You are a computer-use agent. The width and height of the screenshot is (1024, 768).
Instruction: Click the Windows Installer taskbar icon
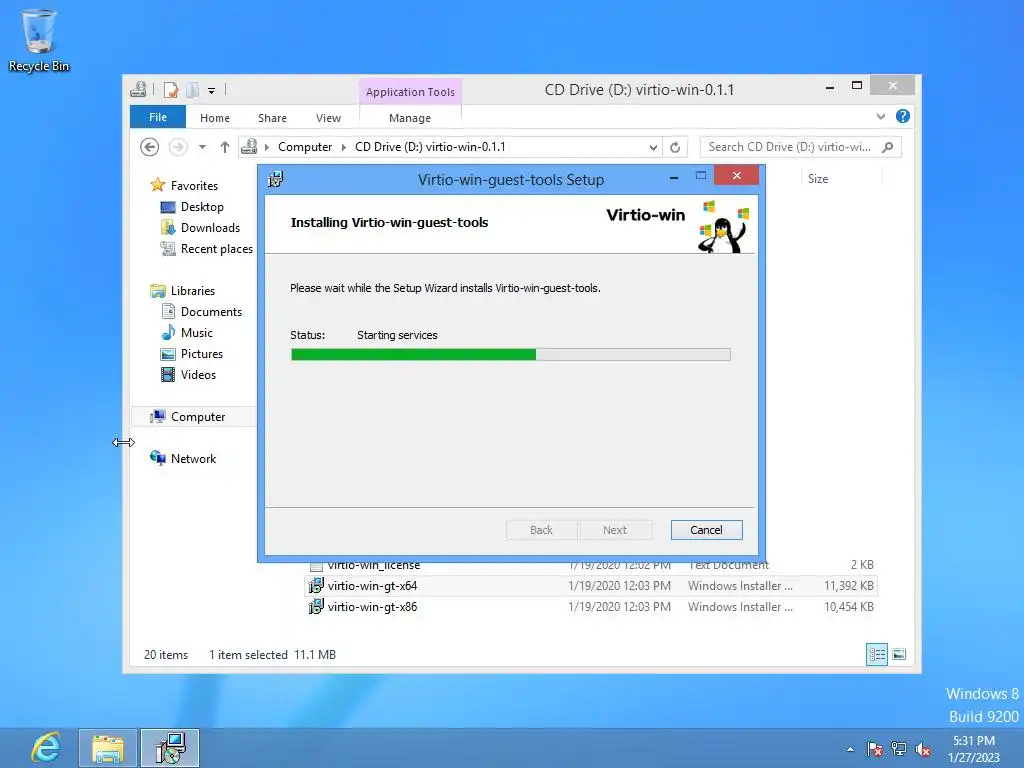tap(170, 748)
